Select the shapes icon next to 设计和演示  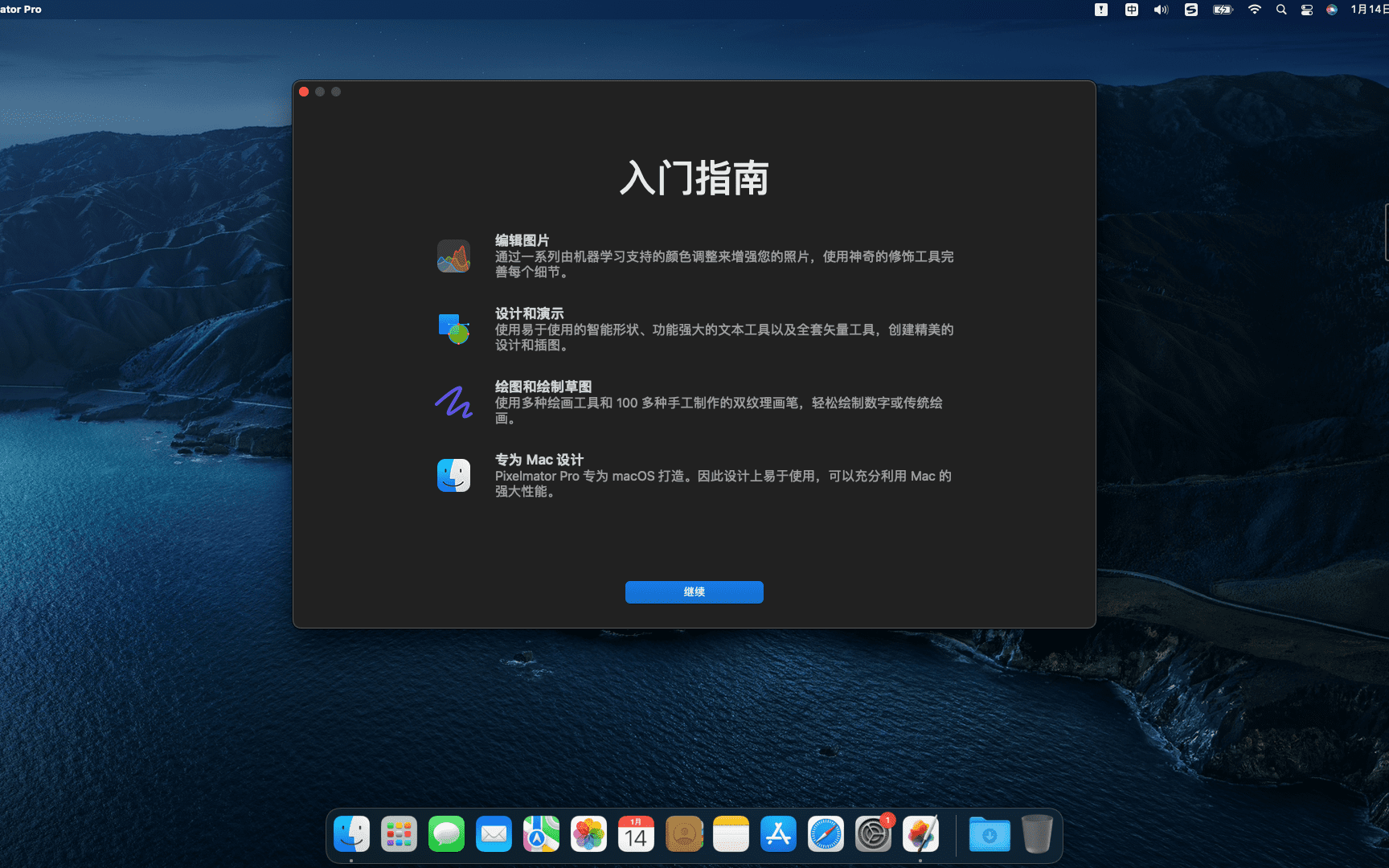(453, 329)
